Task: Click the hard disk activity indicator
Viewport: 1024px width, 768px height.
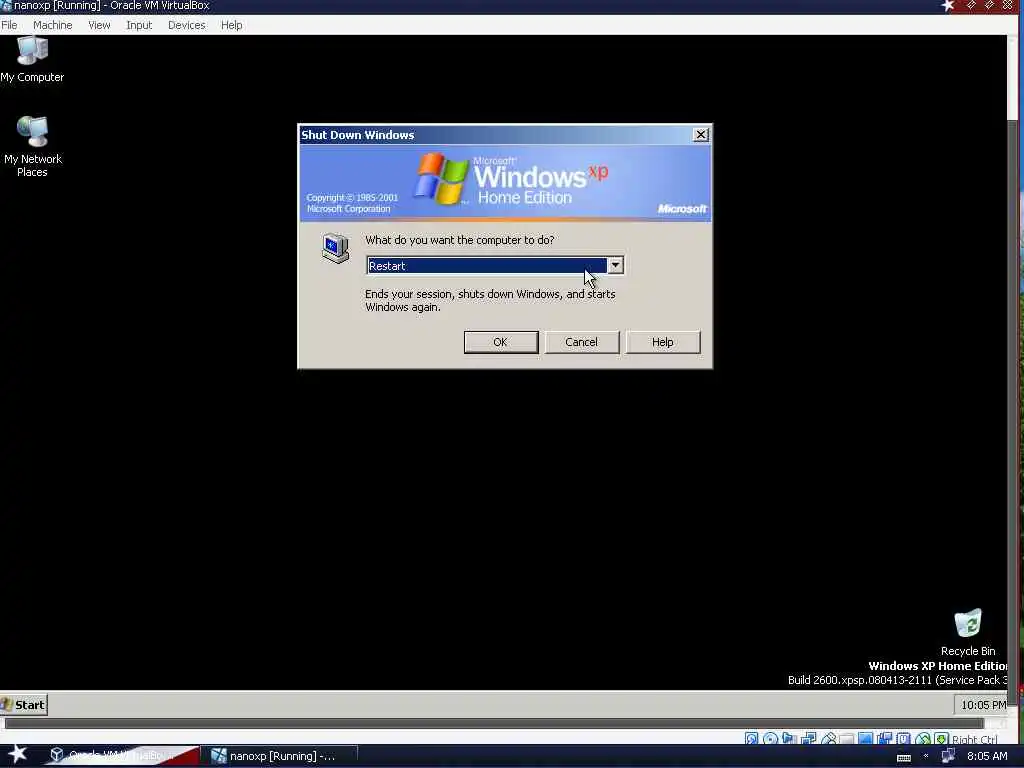Action: tap(752, 739)
